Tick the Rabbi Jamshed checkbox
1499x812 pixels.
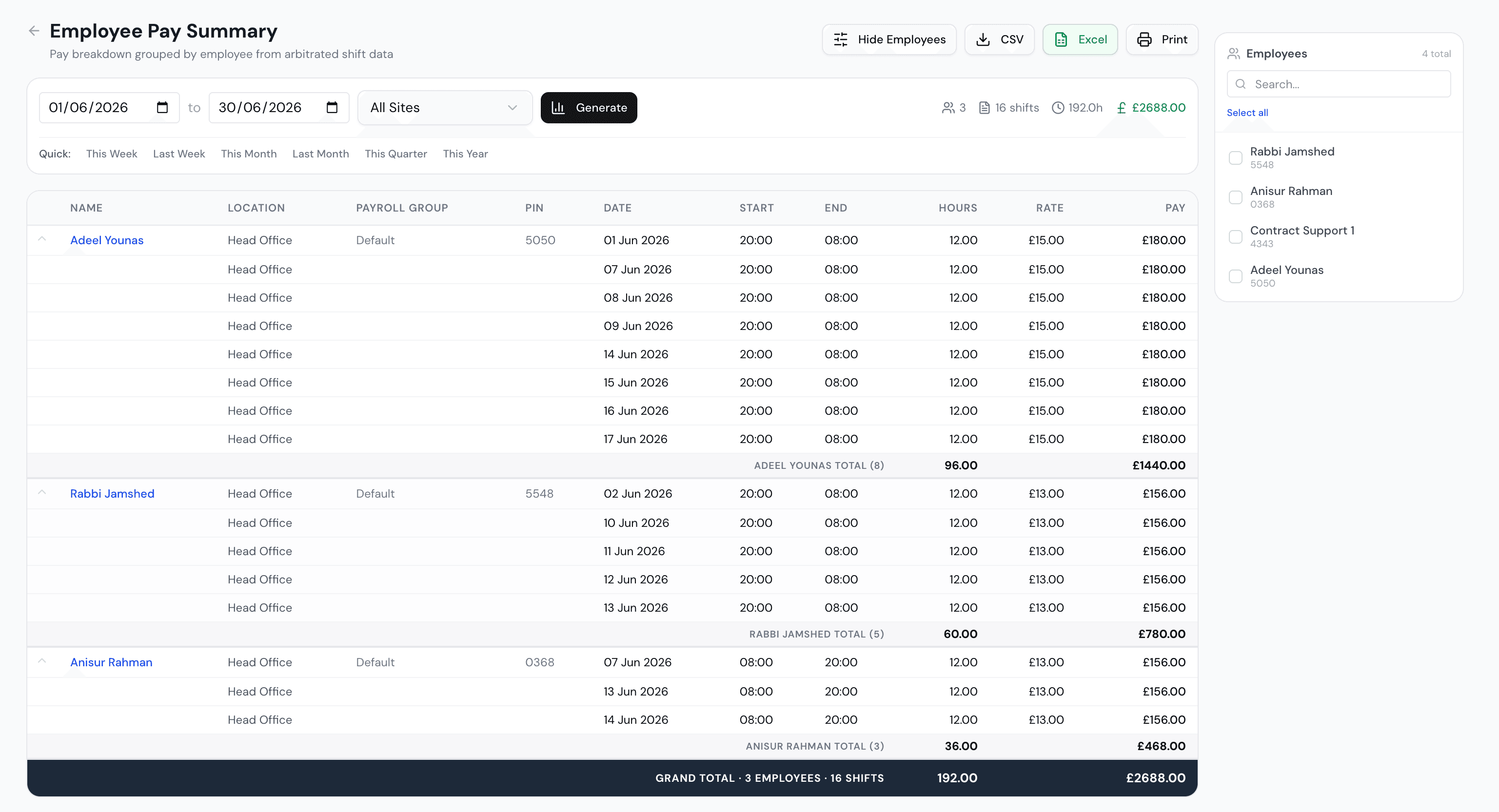coord(1235,157)
